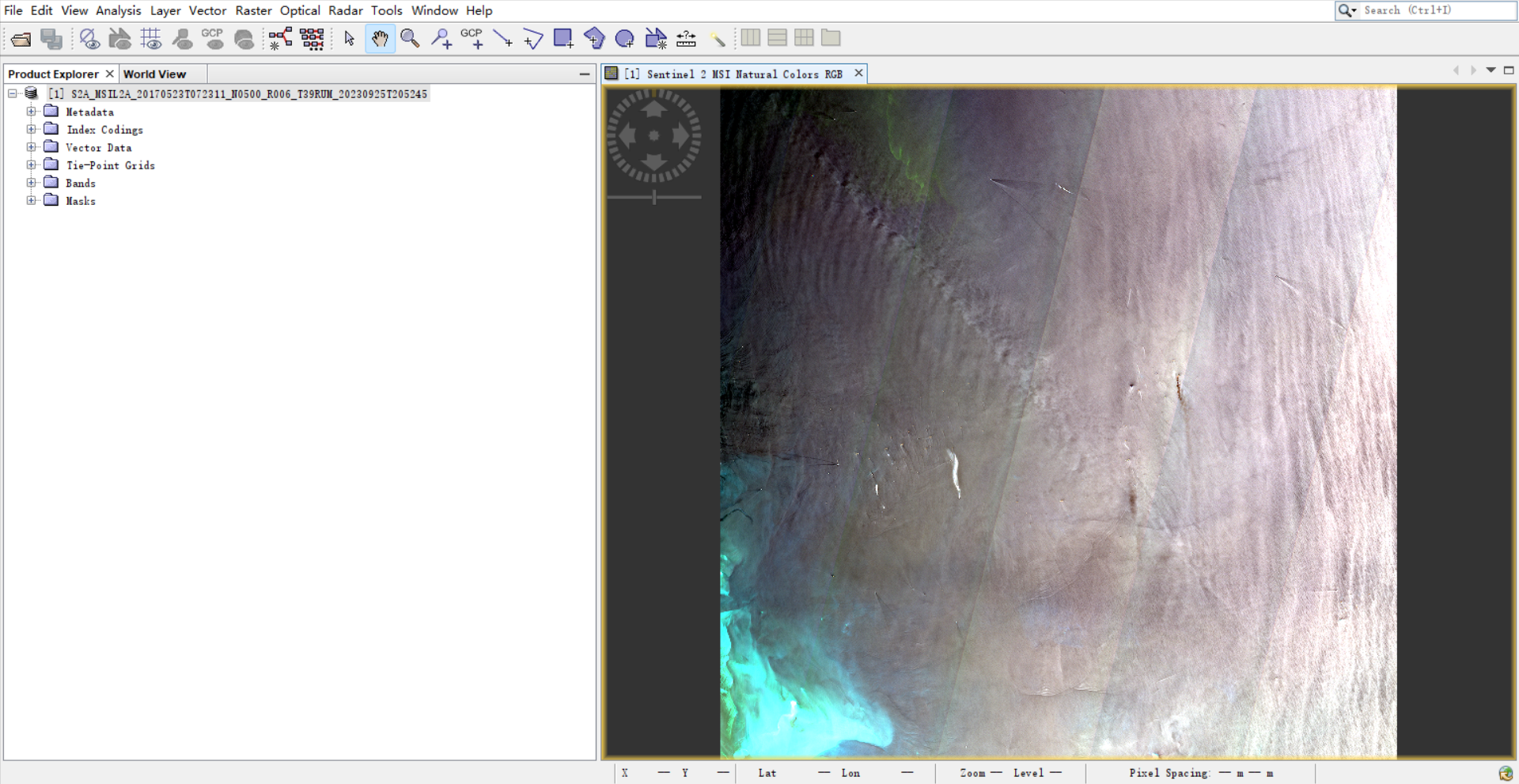Click the range finder ruler tool
The height and width of the screenshot is (784, 1519).
tap(686, 39)
